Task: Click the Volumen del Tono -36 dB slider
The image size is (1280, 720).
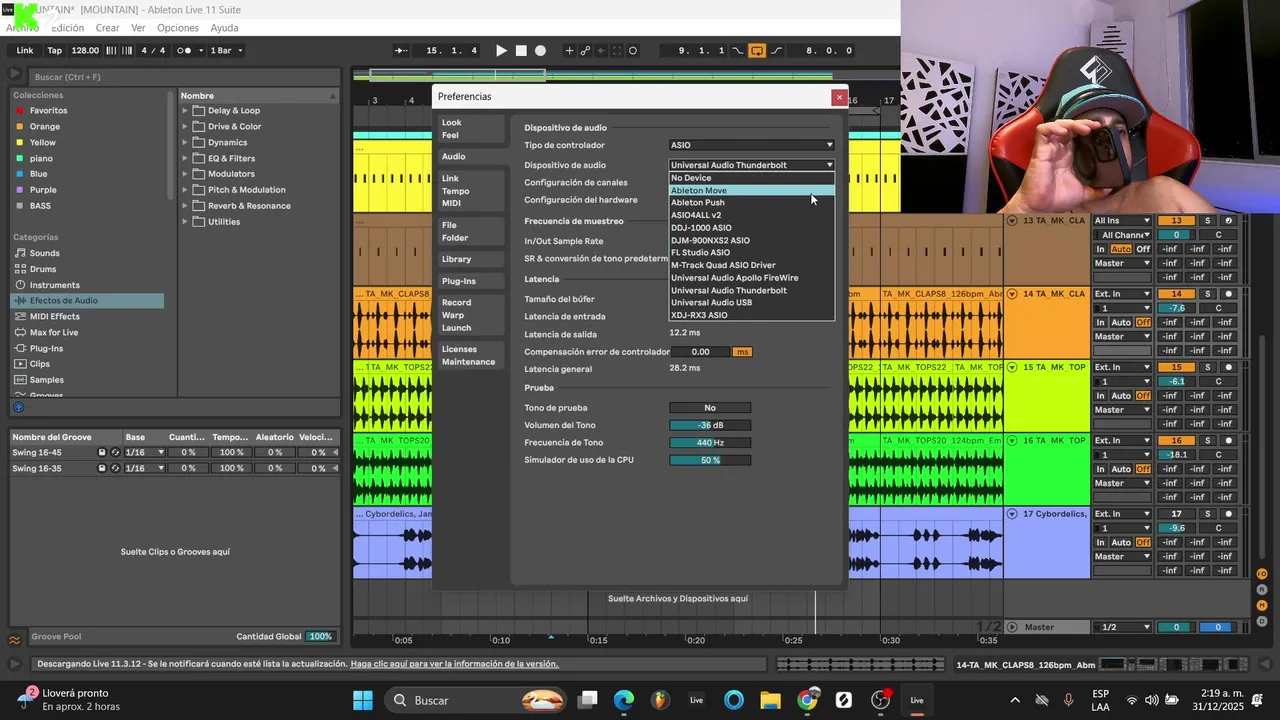Action: tap(710, 425)
